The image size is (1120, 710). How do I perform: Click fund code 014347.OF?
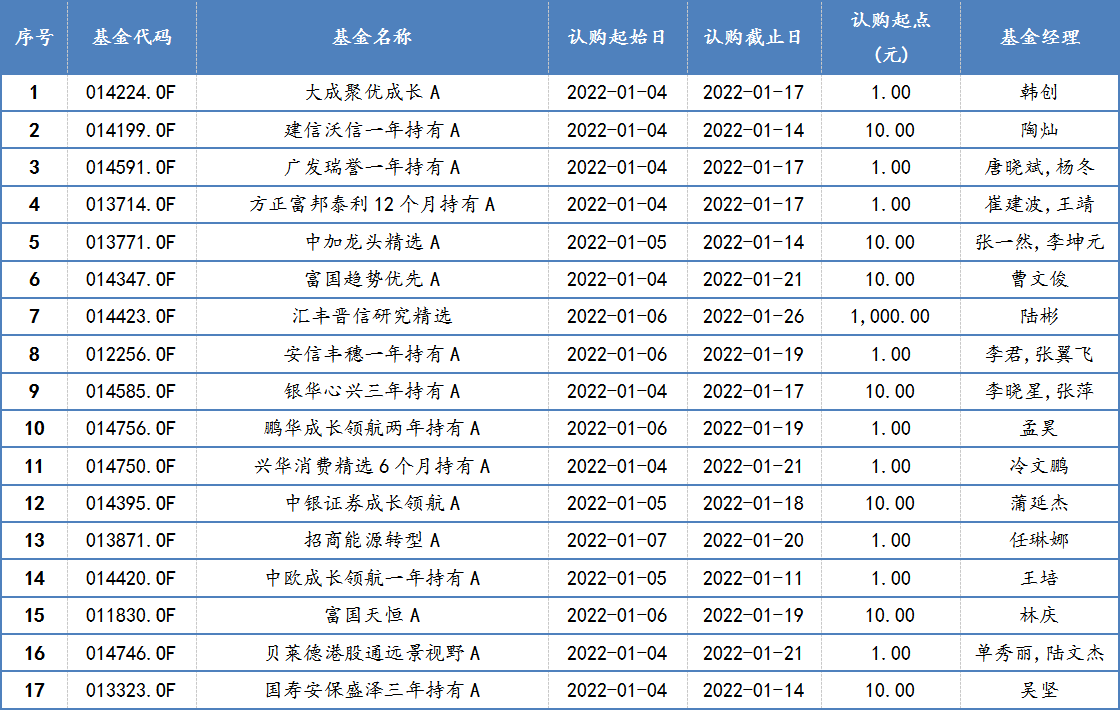coord(131,280)
